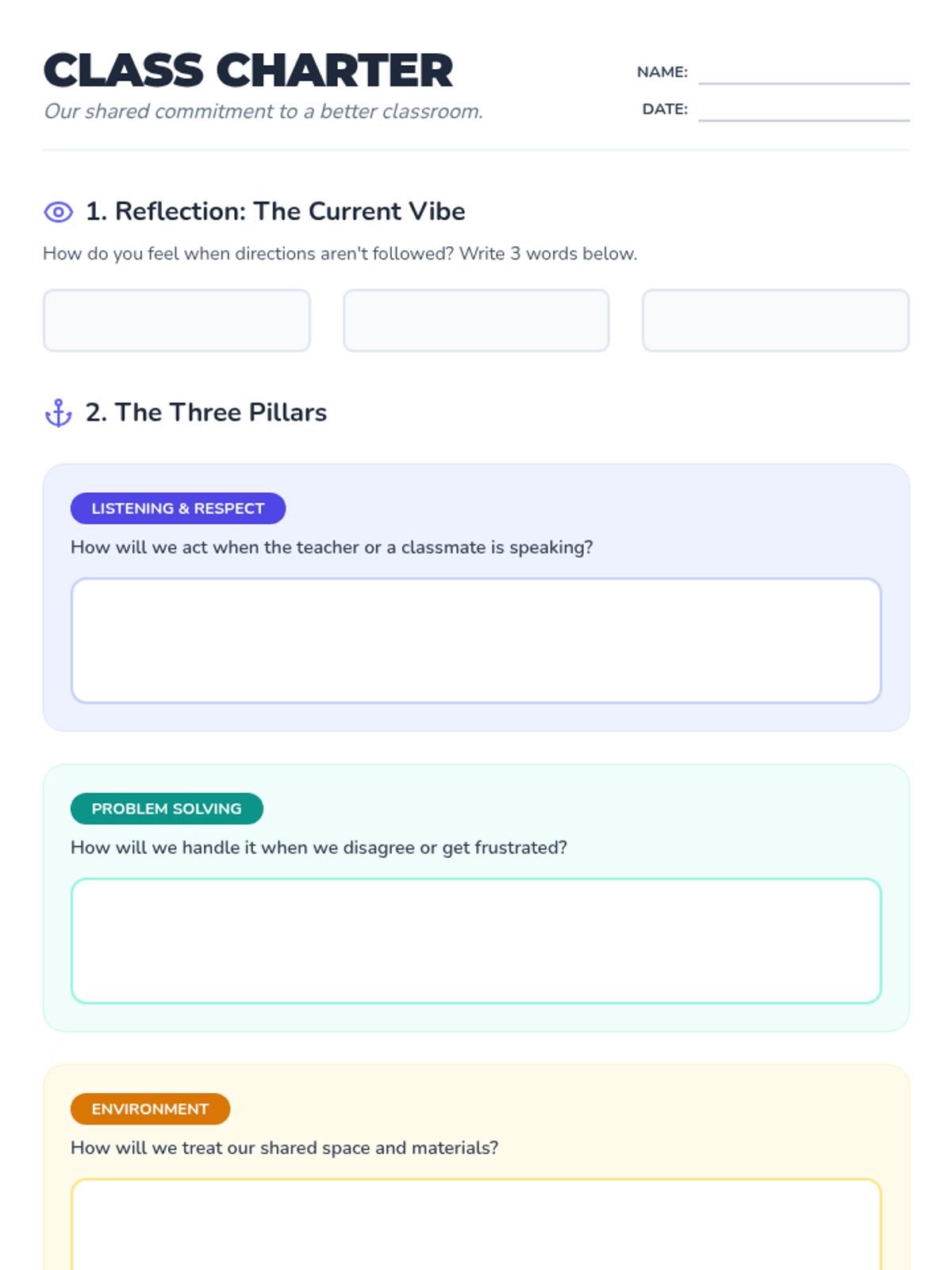This screenshot has width=952, height=1270.
Task: Click the Class Charter title
Action: [x=248, y=71]
